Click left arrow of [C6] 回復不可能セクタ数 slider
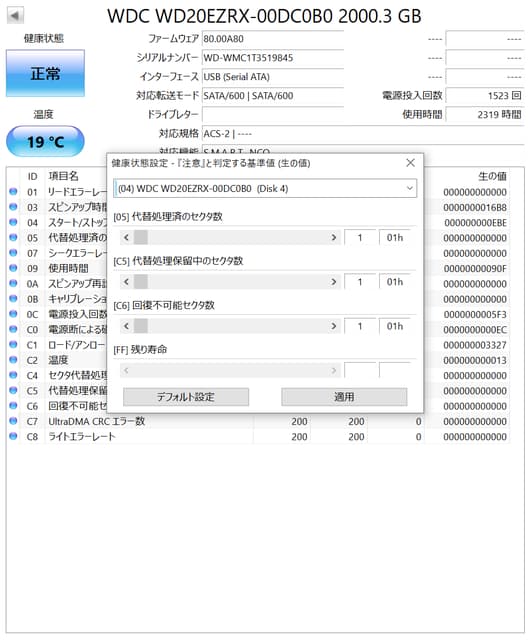This screenshot has width=530, height=640. [127, 326]
